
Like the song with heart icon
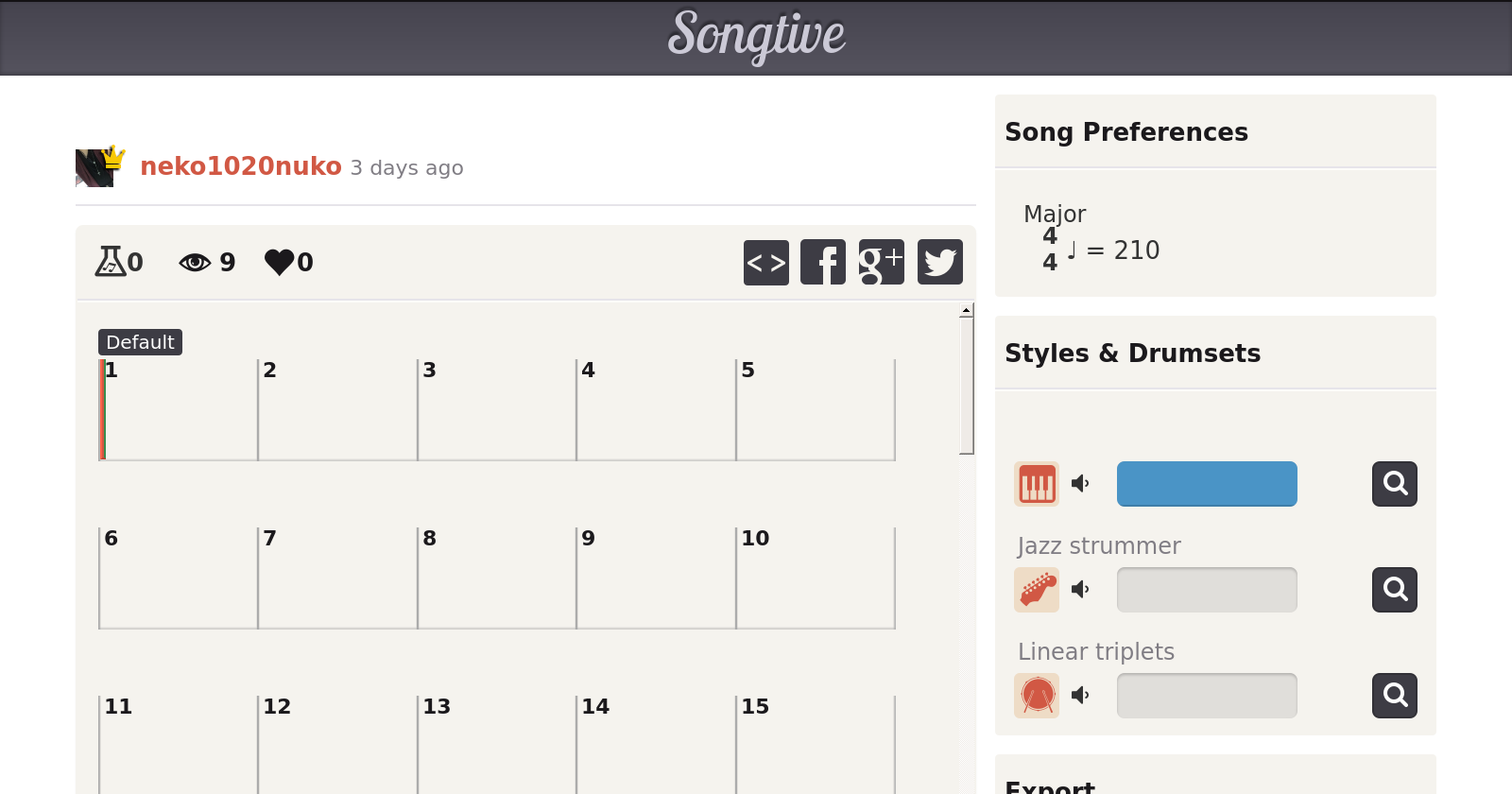(x=280, y=262)
